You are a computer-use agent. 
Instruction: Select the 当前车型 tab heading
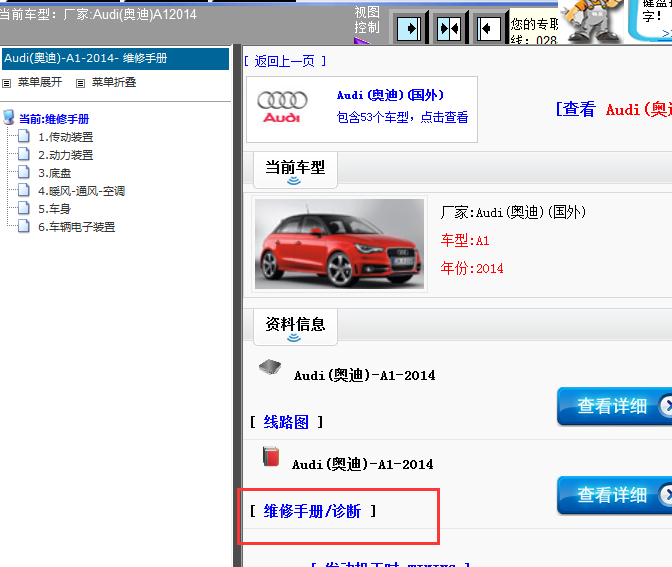295,168
